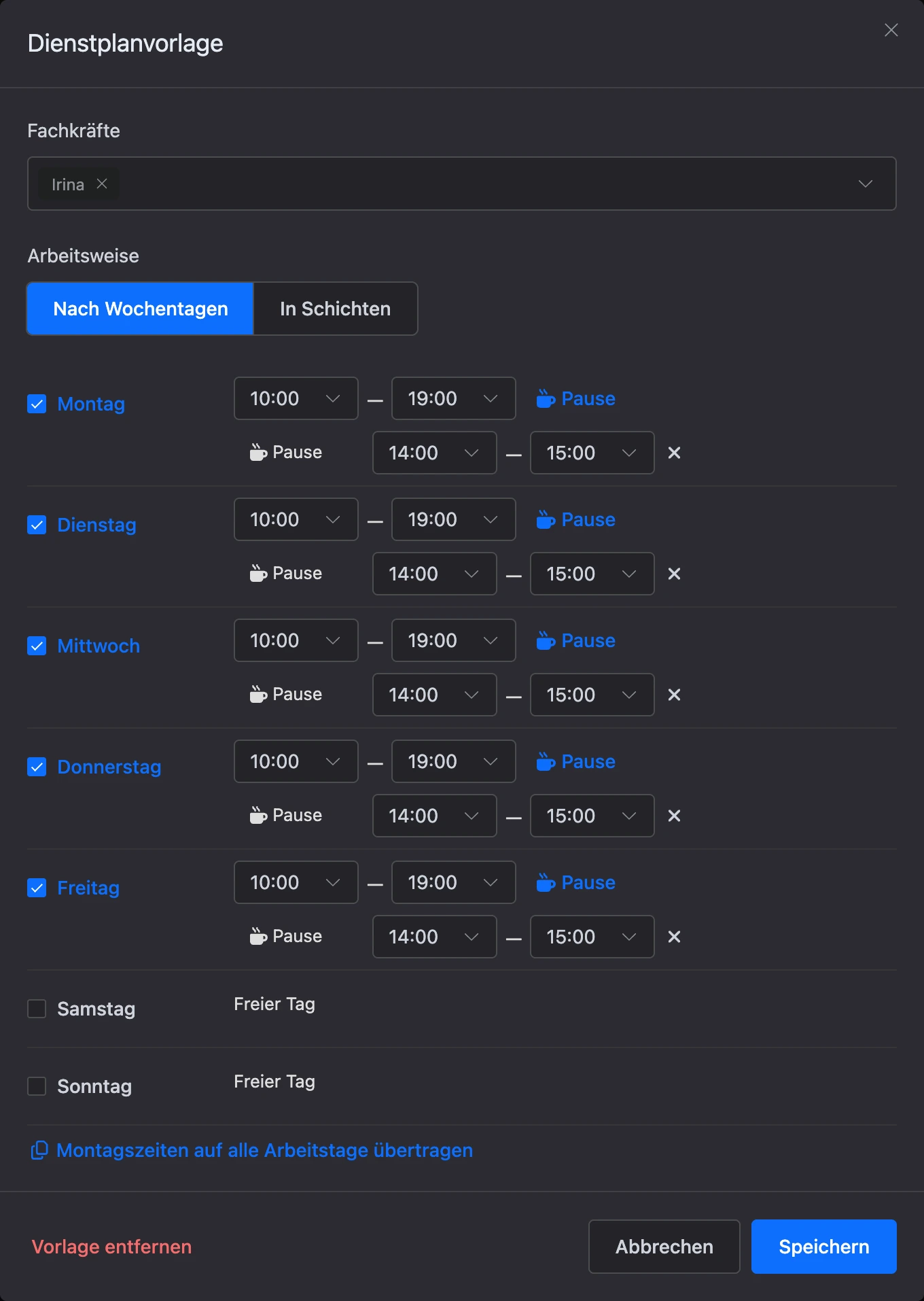Uncheck the Dienstag checkbox
Screen dimensions: 924x1301
click(x=37, y=525)
